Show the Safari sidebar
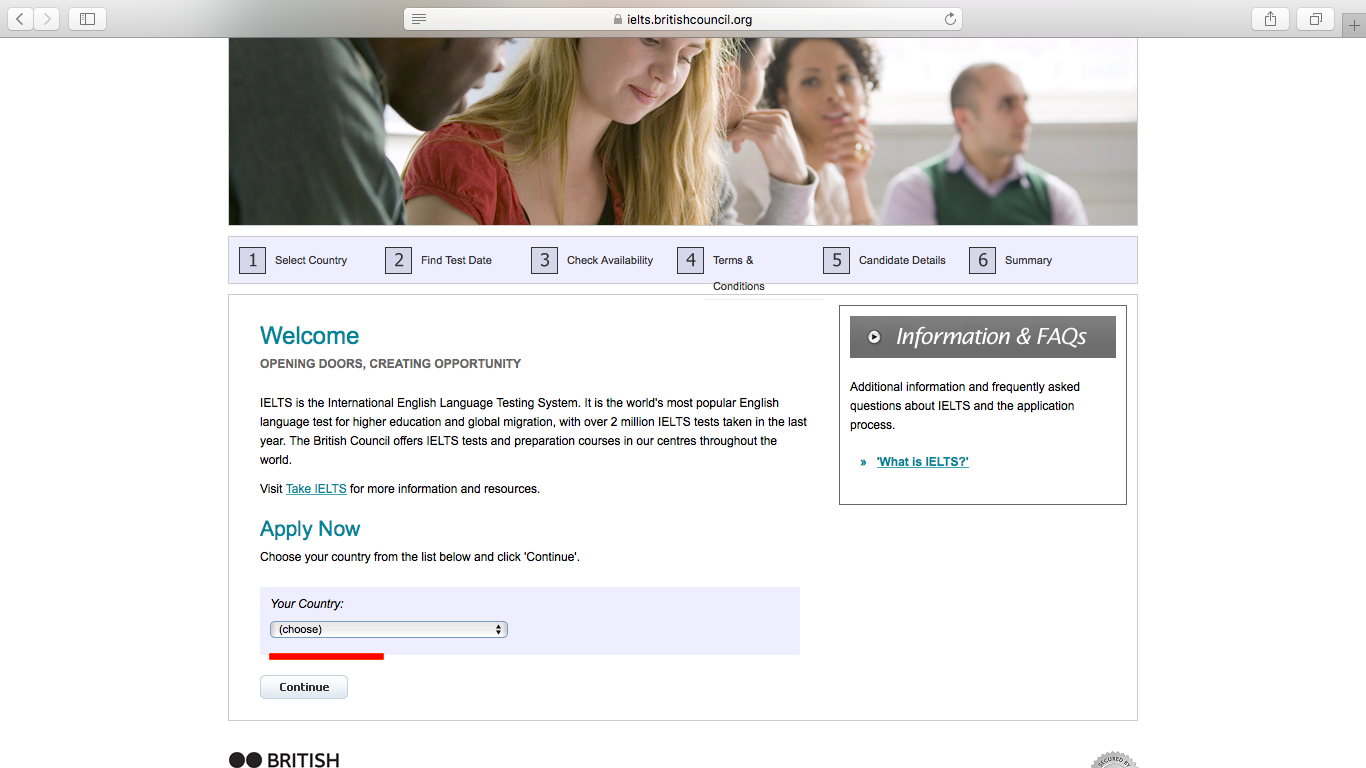The image size is (1366, 768). point(87,19)
